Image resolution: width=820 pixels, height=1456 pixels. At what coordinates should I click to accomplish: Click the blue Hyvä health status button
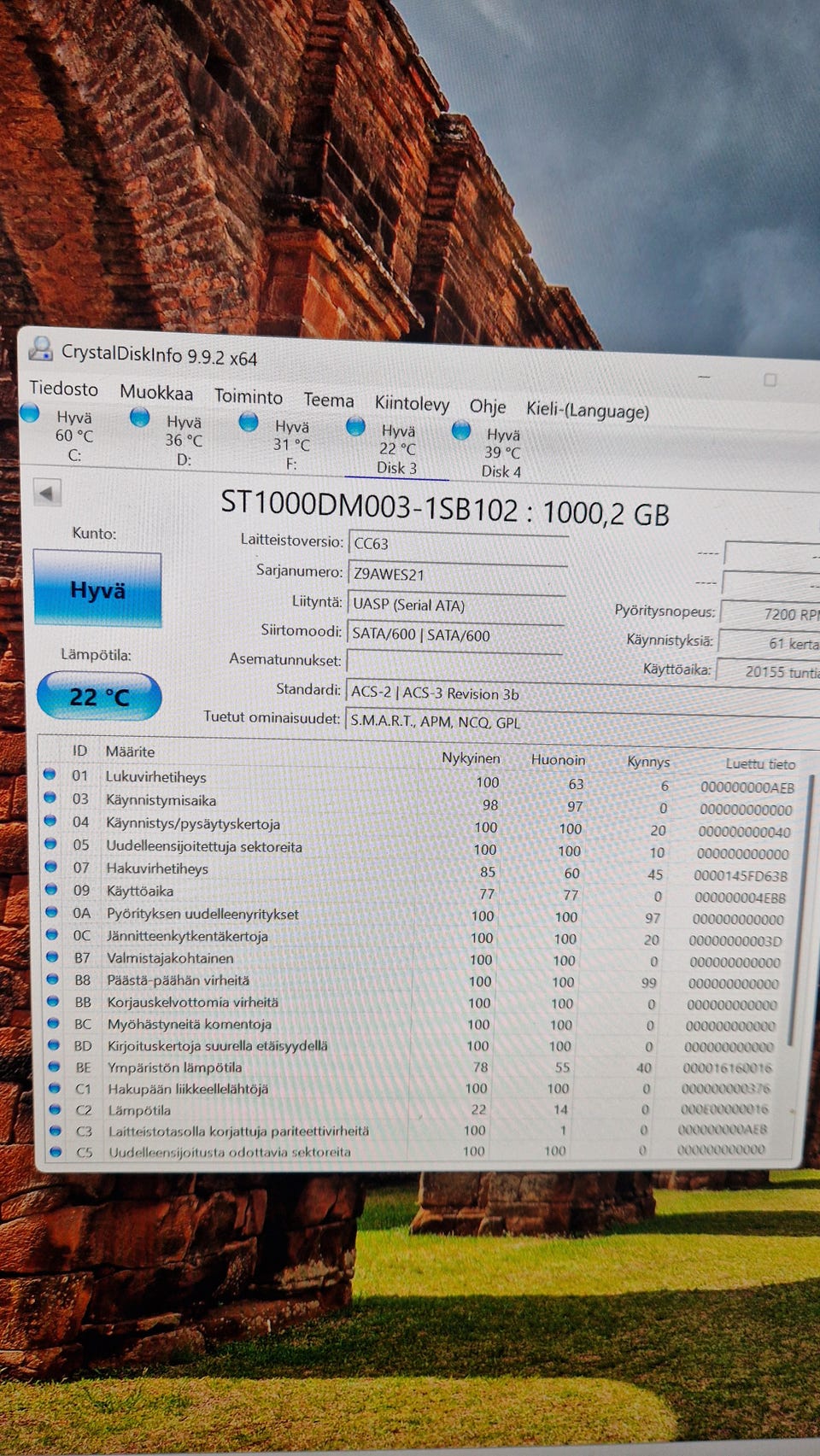coord(97,589)
